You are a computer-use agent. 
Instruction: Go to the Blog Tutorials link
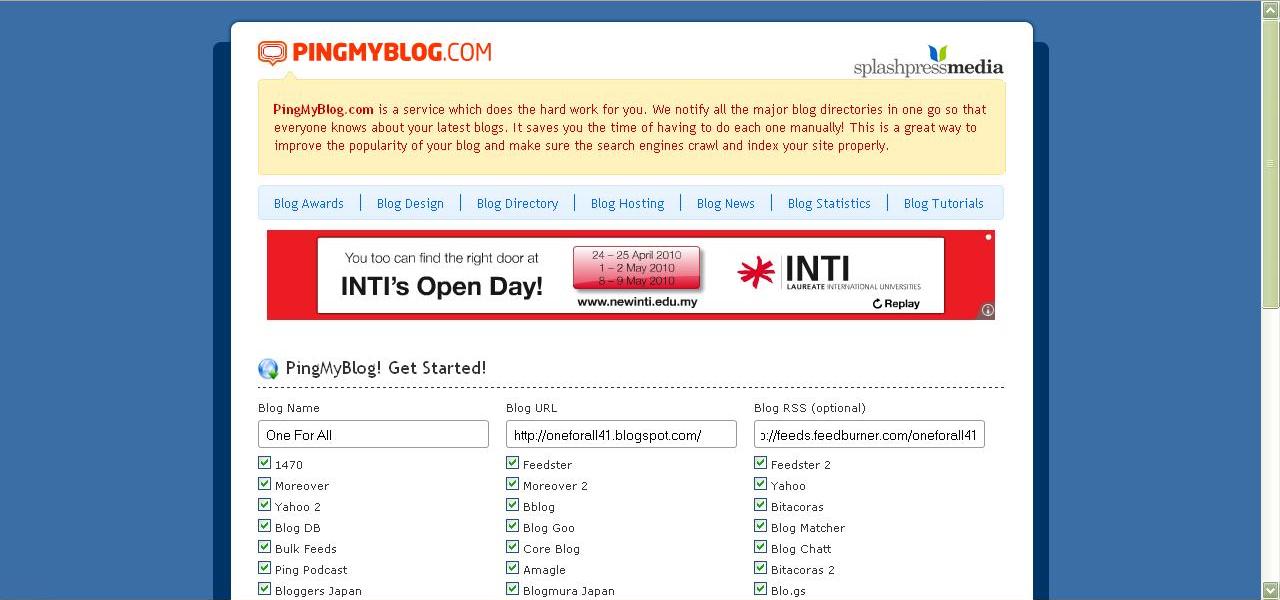(944, 203)
